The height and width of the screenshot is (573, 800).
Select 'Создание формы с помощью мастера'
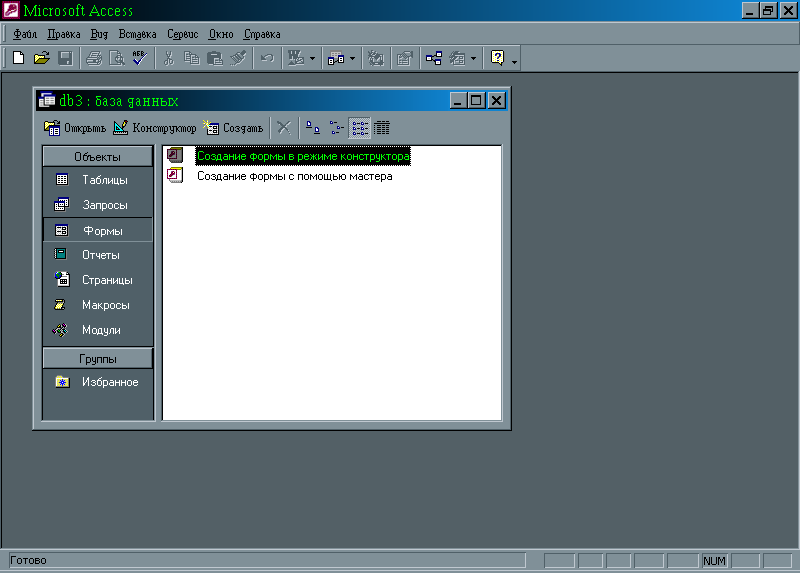click(x=295, y=177)
